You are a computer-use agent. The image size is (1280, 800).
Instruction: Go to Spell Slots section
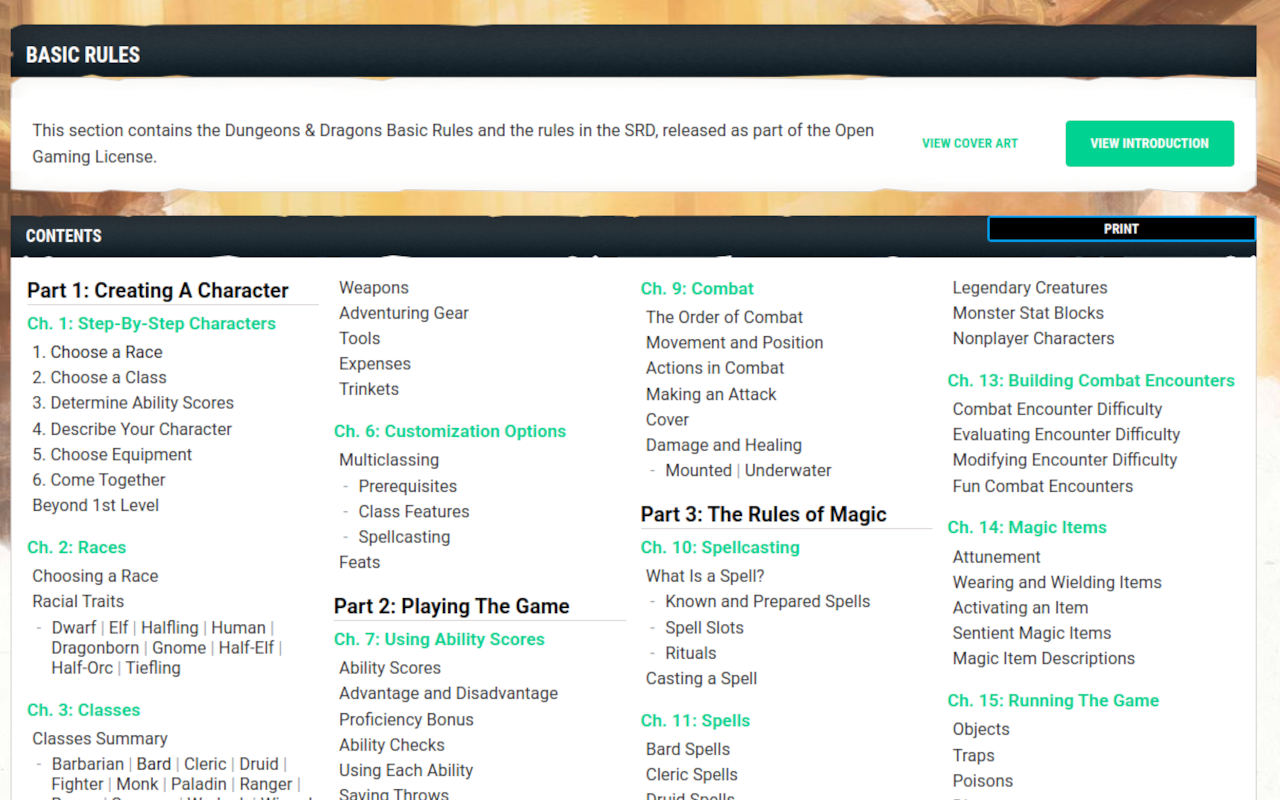(x=704, y=627)
